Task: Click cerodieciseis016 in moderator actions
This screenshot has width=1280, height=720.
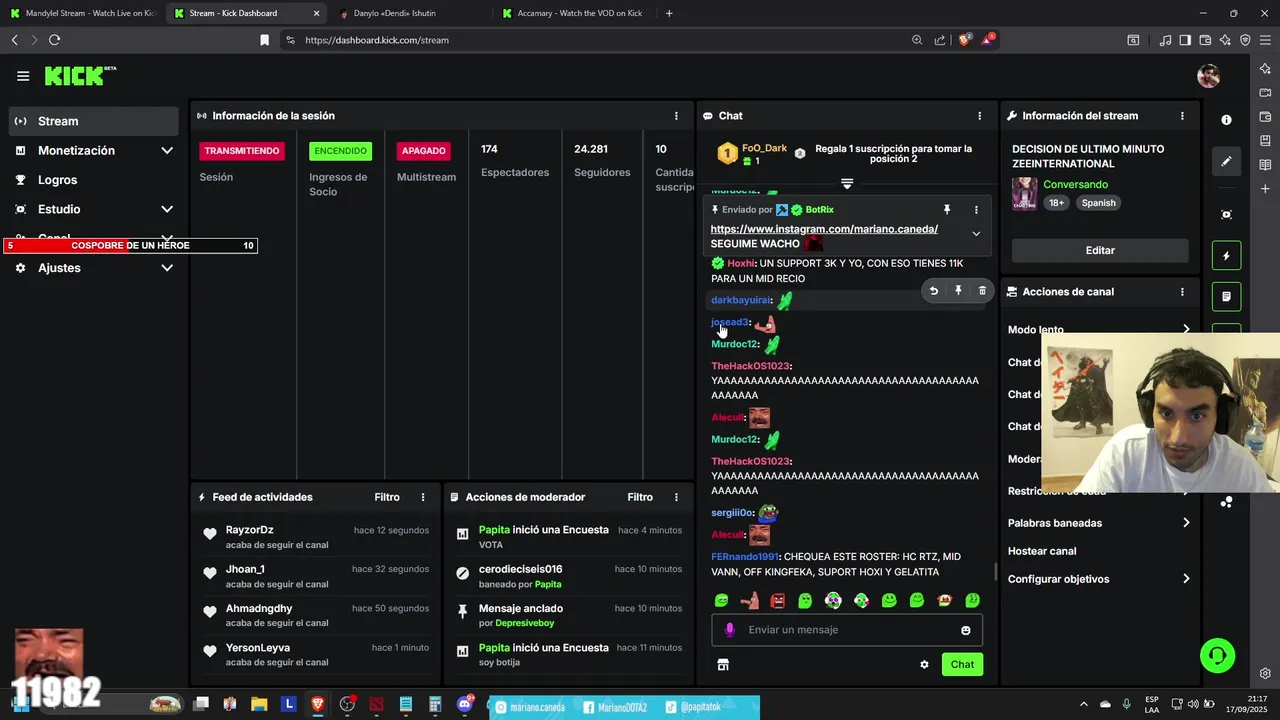Action: (x=520, y=569)
